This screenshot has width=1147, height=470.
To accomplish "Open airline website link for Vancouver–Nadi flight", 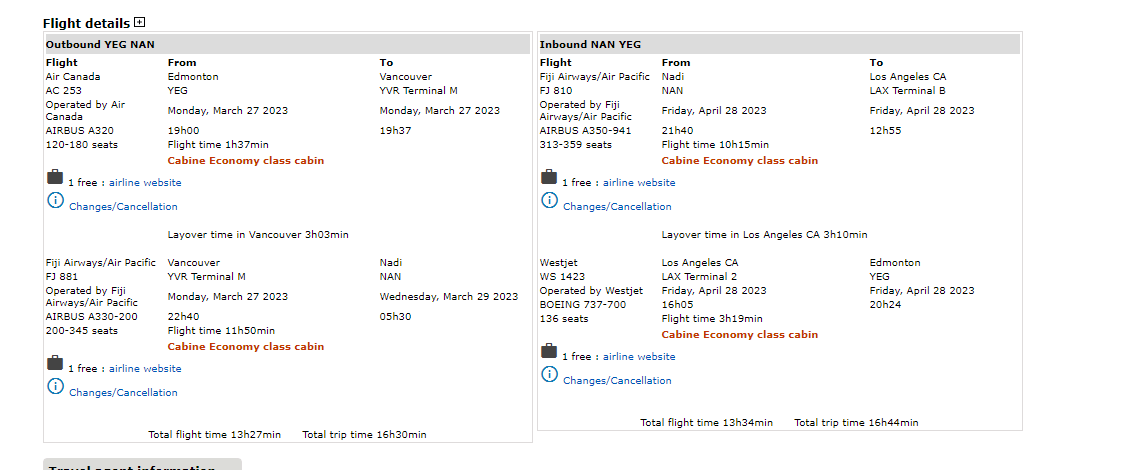I will click(145, 369).
